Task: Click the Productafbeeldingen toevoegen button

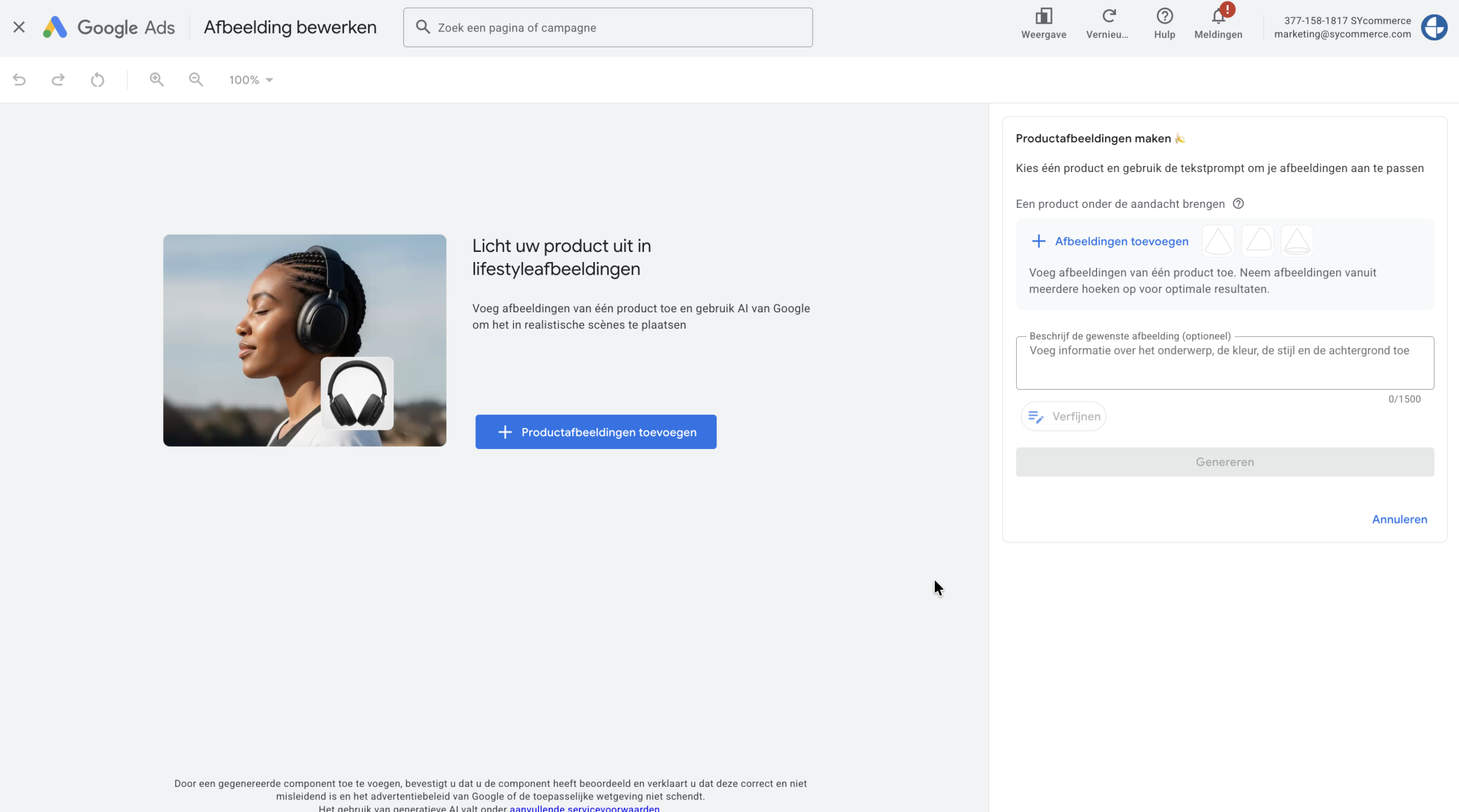Action: coord(596,432)
